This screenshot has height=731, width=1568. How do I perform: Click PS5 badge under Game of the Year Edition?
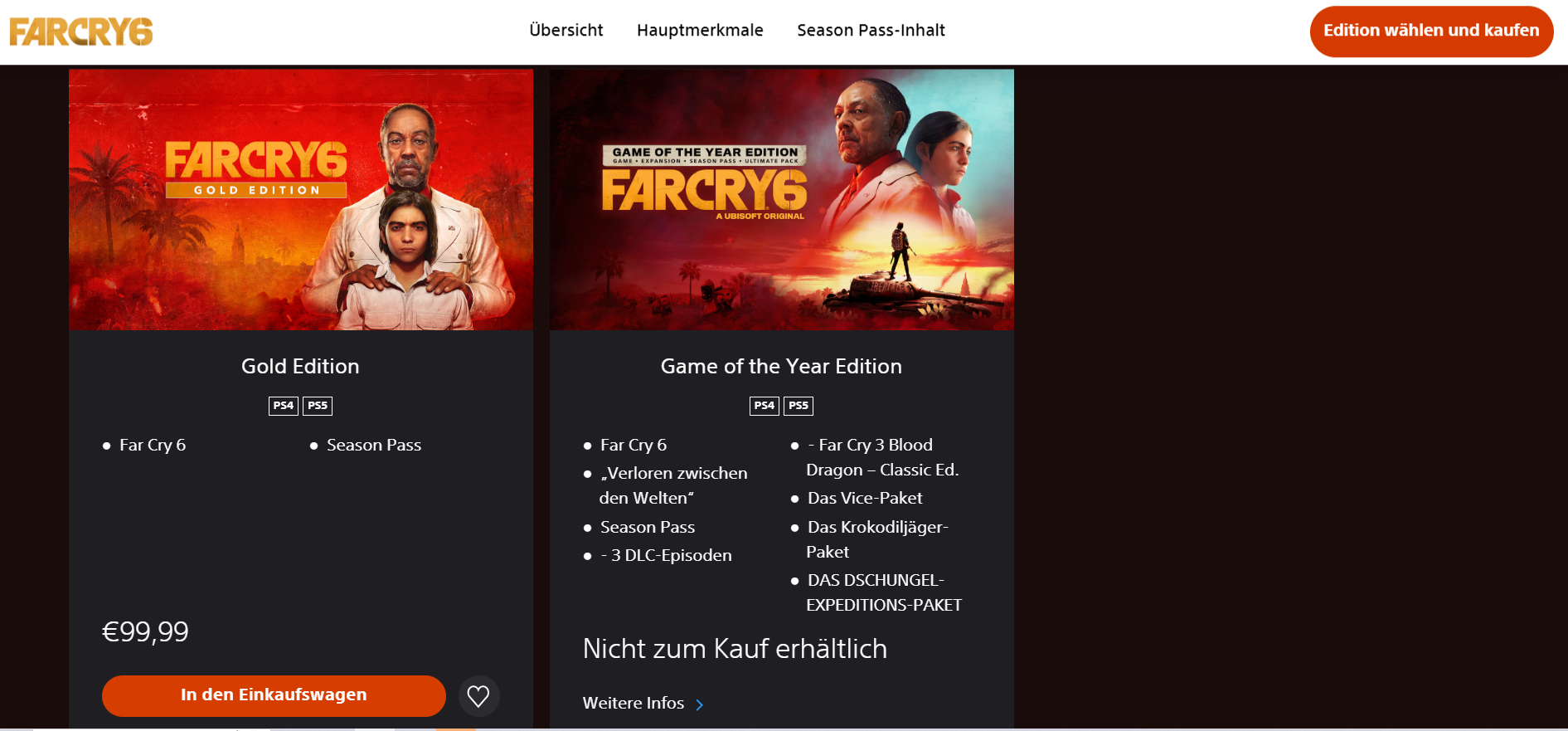(799, 406)
